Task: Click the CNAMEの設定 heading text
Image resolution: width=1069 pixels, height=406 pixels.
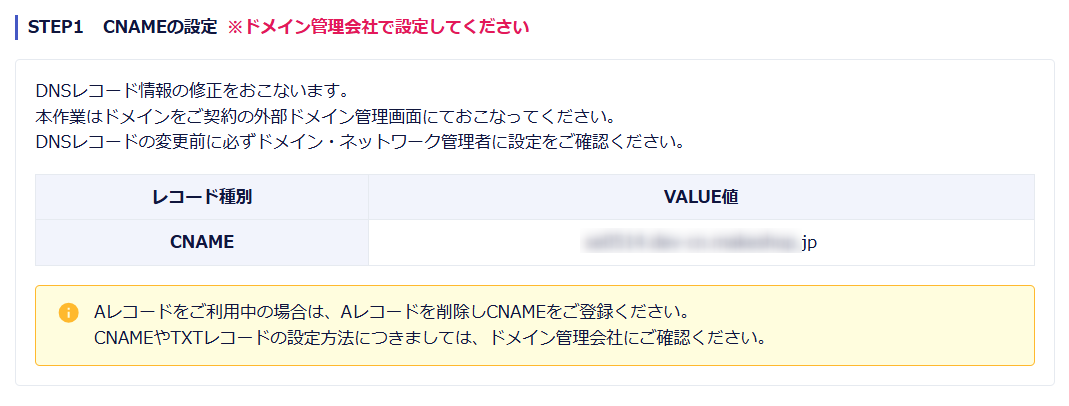Action: click(160, 27)
